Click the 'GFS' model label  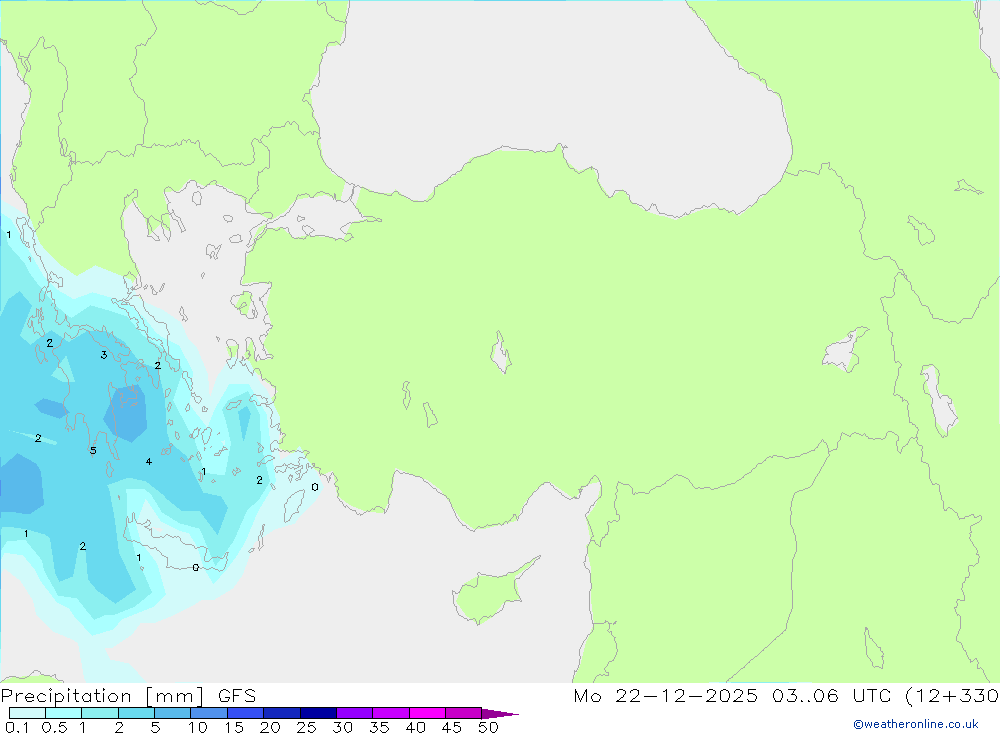point(237,696)
